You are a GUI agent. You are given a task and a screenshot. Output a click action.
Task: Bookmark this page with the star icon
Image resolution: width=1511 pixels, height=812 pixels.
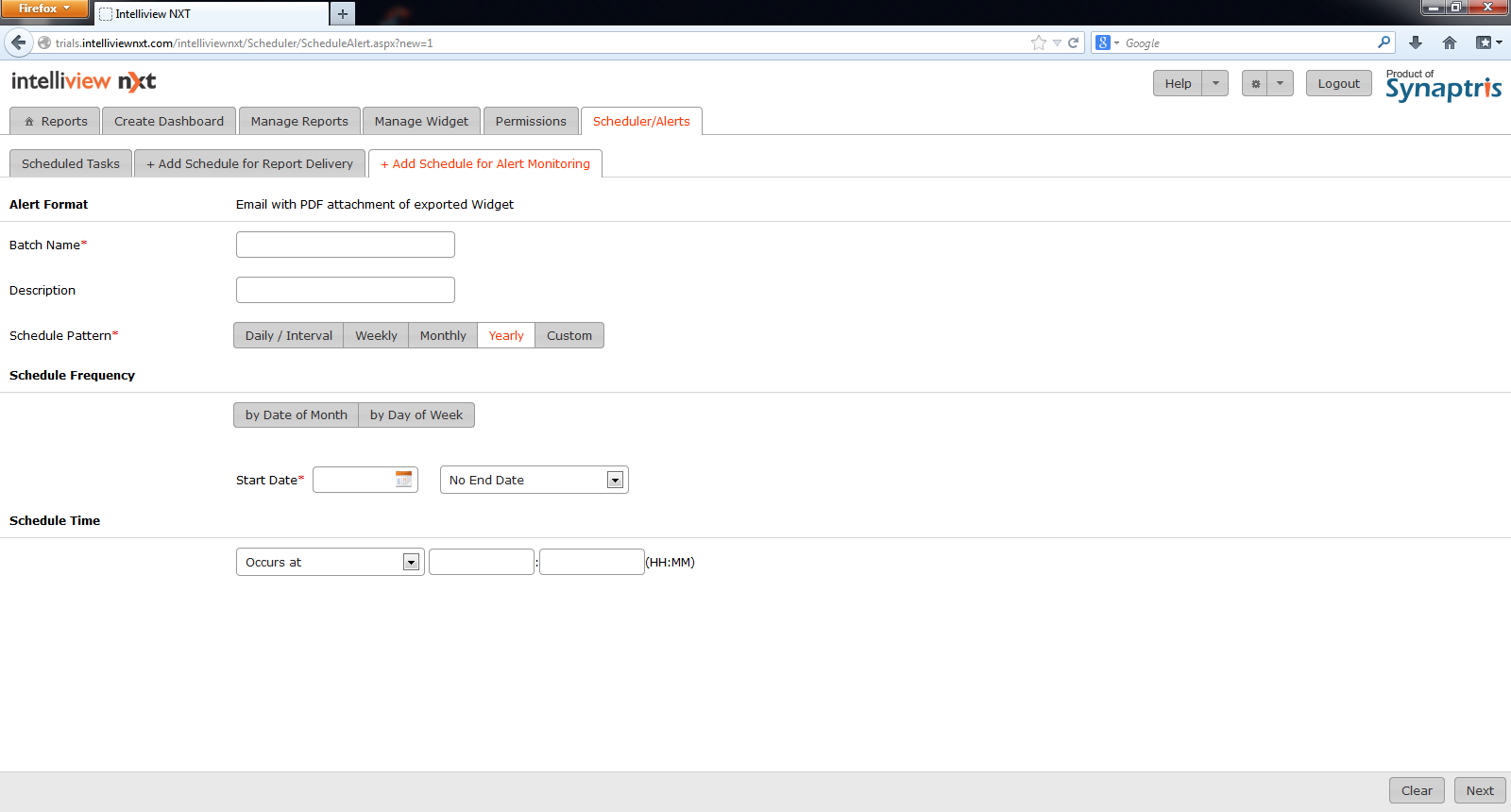point(1039,42)
